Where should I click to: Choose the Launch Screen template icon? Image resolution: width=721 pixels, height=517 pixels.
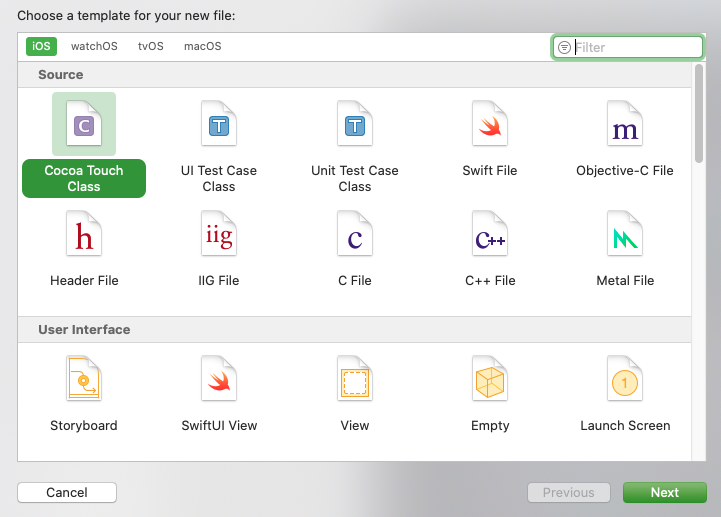[x=625, y=379]
